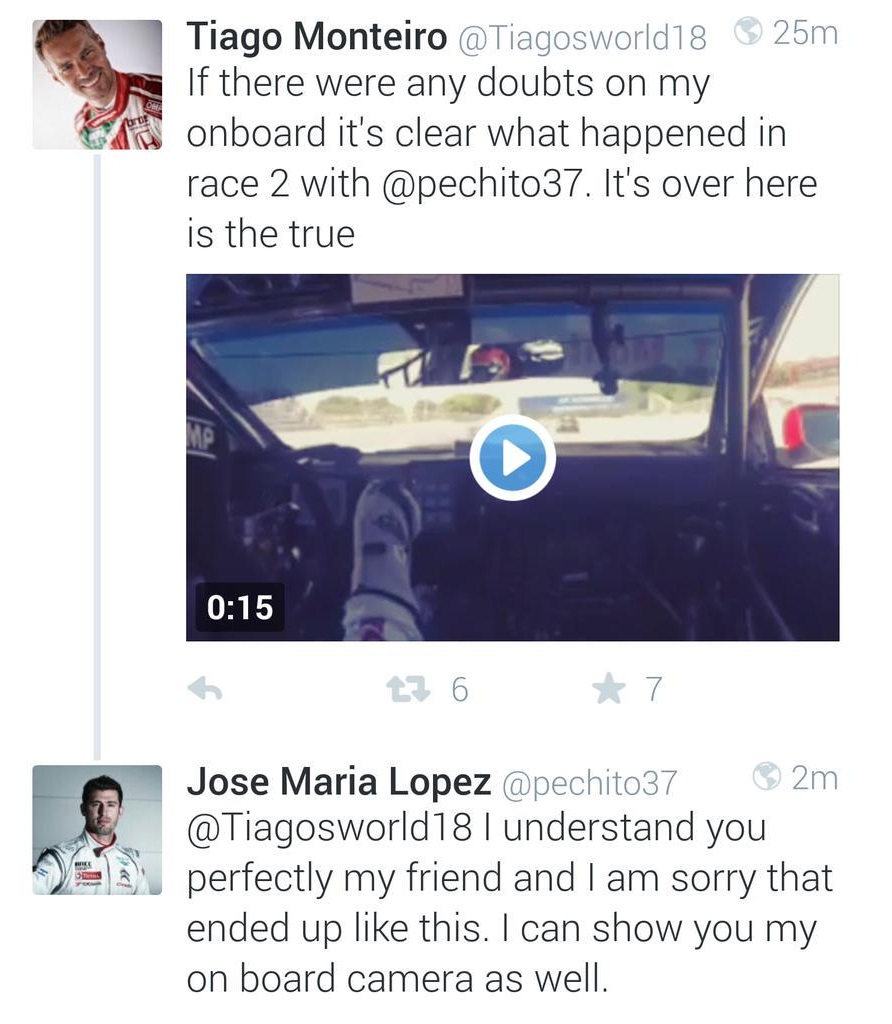View the retweet count of 6
This screenshot has width=892, height=1024.
459,689
